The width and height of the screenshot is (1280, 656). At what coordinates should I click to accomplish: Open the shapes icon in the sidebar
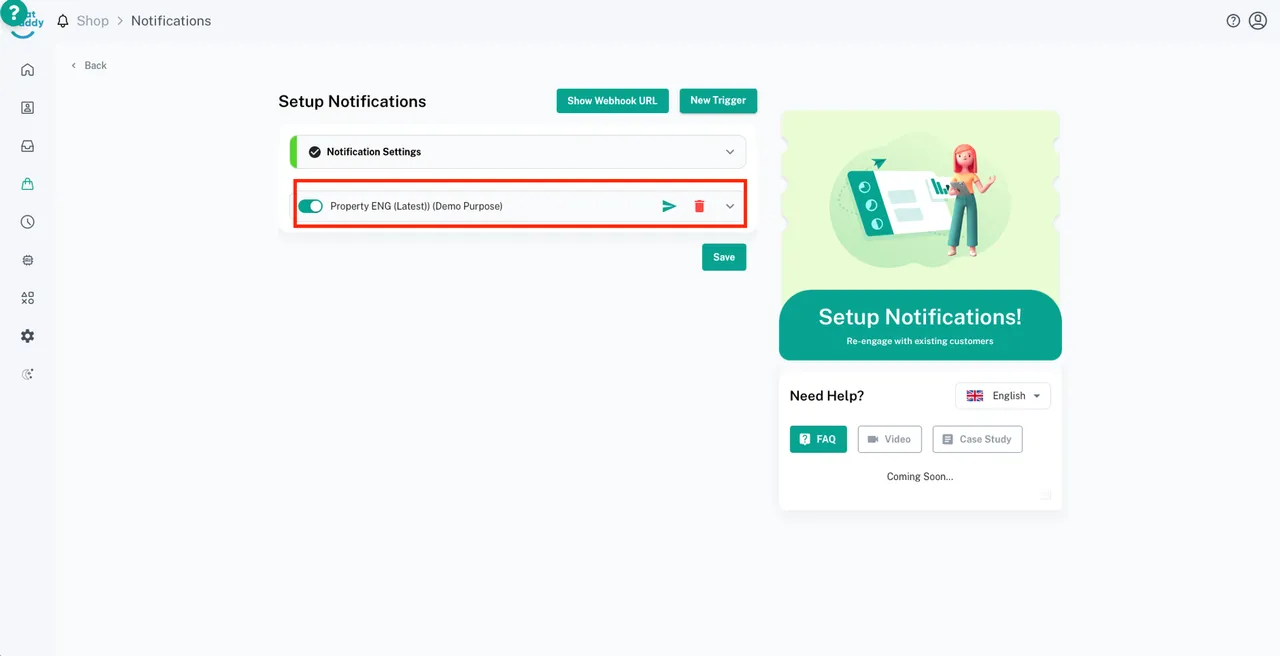27,298
